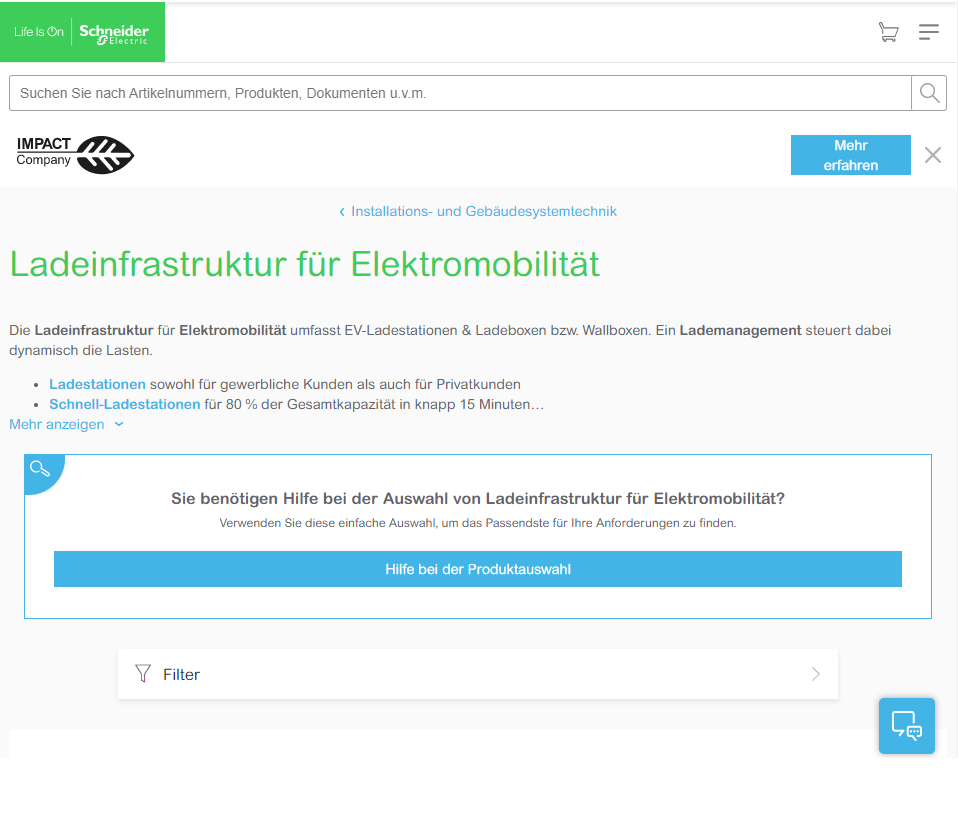
Task: Click the blue magnifier on the help box
Action: [x=40, y=468]
